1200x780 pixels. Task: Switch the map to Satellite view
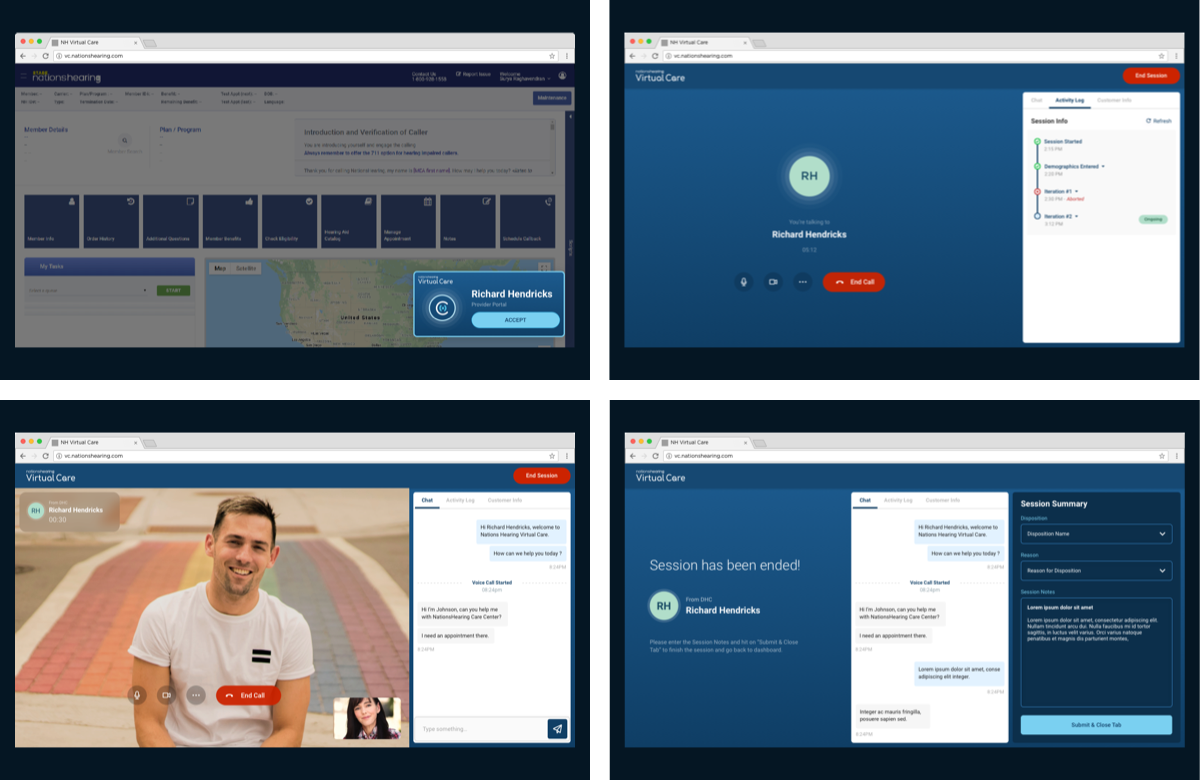pyautogui.click(x=246, y=268)
